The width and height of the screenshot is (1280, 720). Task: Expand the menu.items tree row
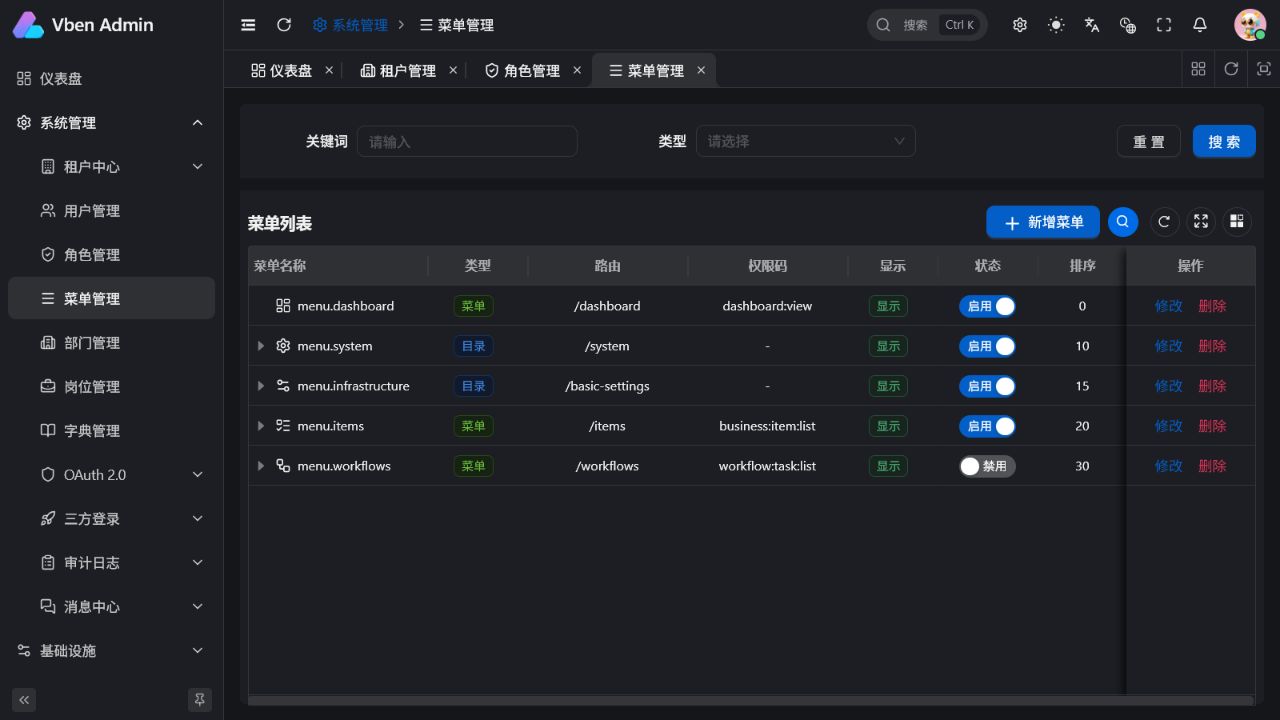tap(261, 426)
